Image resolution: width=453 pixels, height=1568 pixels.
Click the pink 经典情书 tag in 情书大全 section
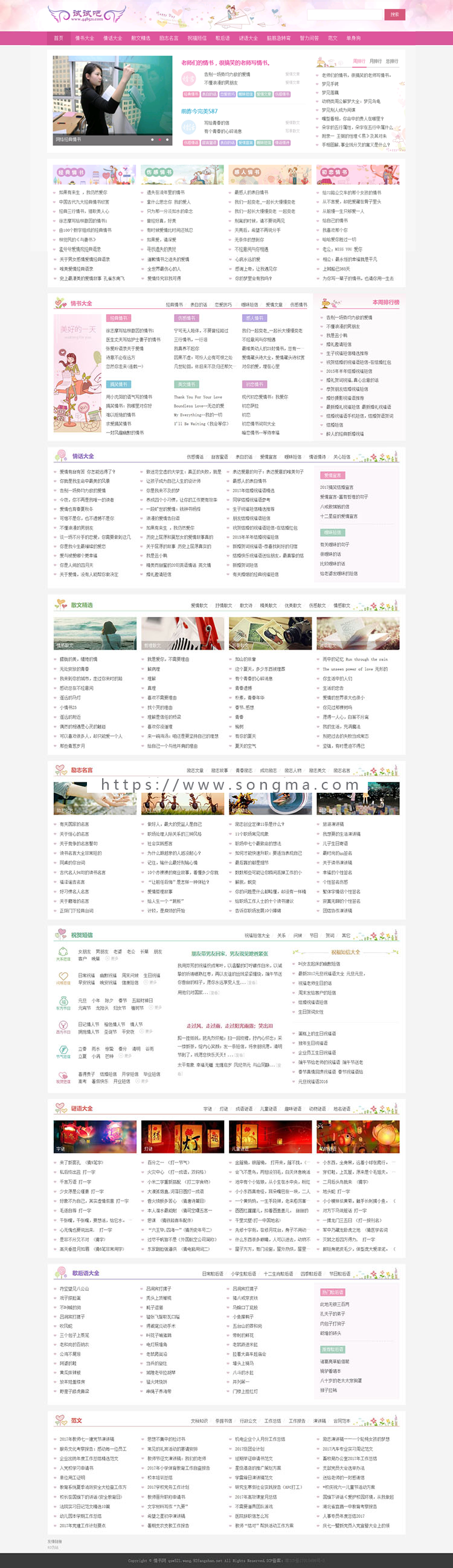pyautogui.click(x=118, y=318)
